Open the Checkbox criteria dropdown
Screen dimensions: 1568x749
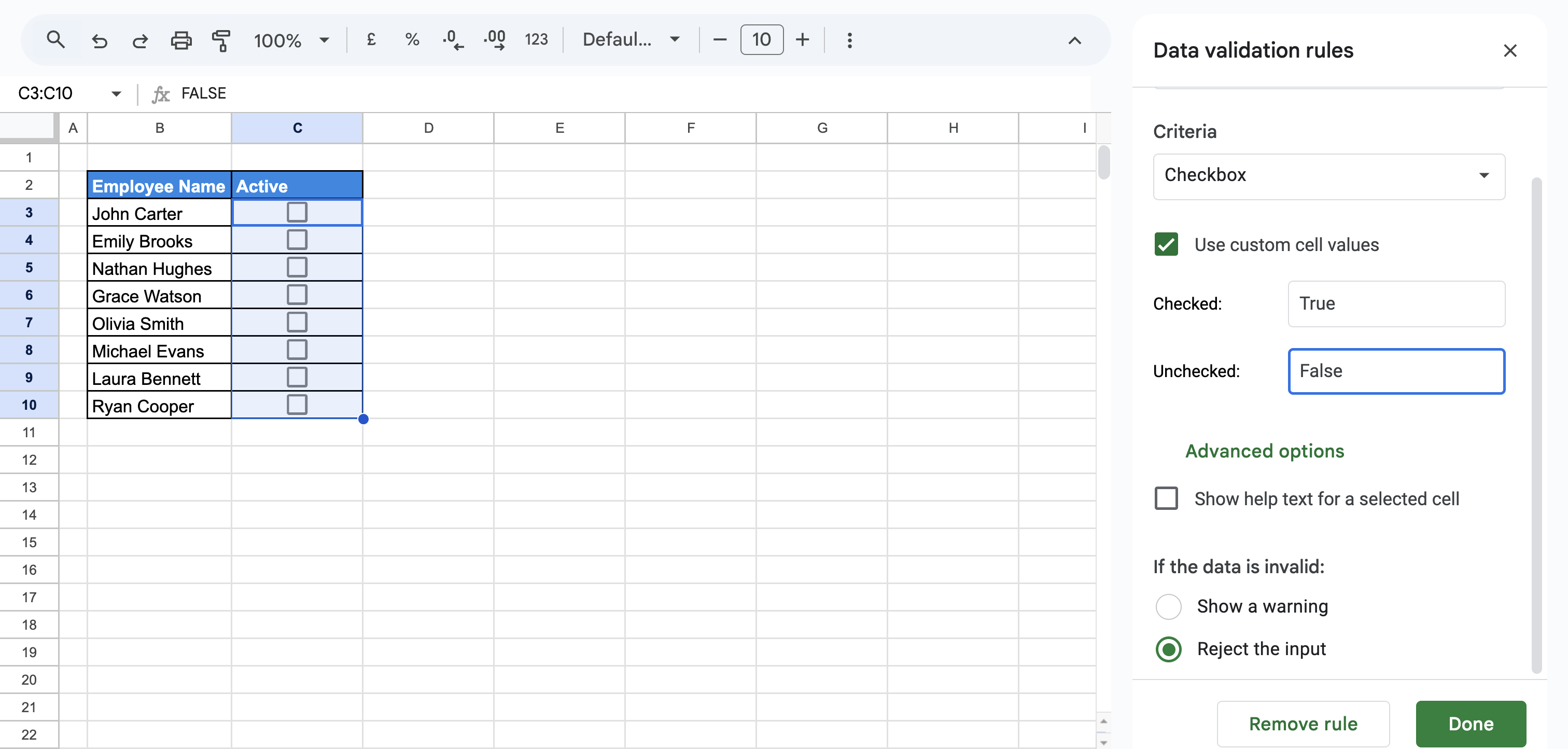(x=1329, y=176)
